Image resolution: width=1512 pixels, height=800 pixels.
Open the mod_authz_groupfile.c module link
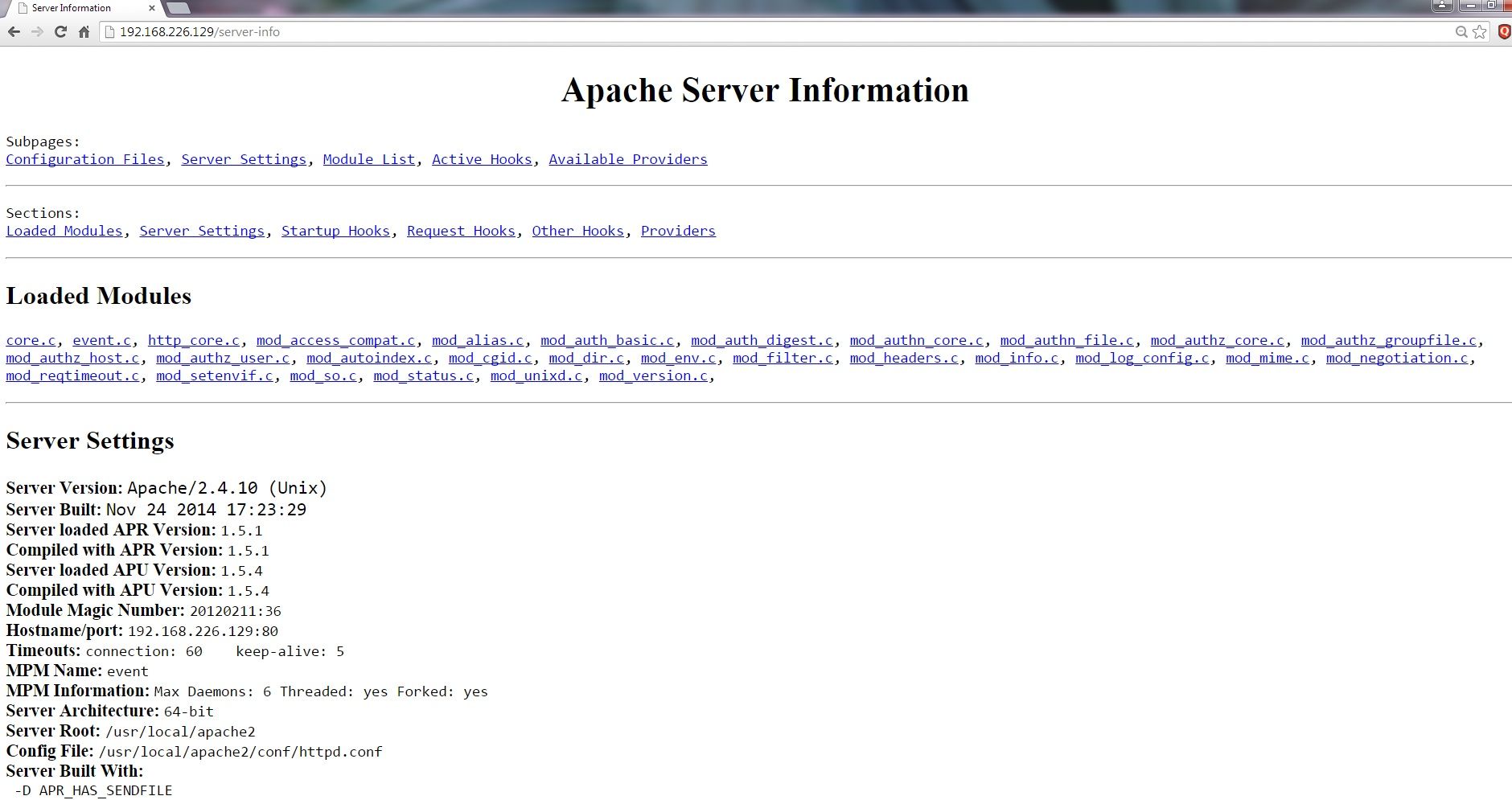1389,340
